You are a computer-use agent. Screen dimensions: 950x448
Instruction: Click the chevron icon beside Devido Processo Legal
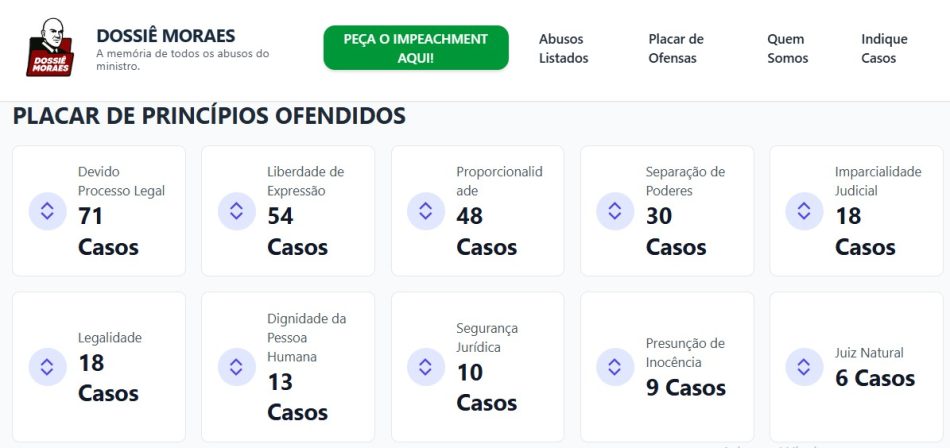click(47, 211)
